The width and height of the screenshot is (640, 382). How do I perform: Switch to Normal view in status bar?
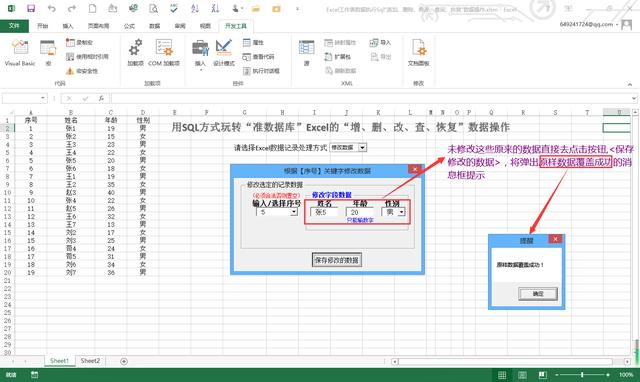pyautogui.click(x=502, y=375)
